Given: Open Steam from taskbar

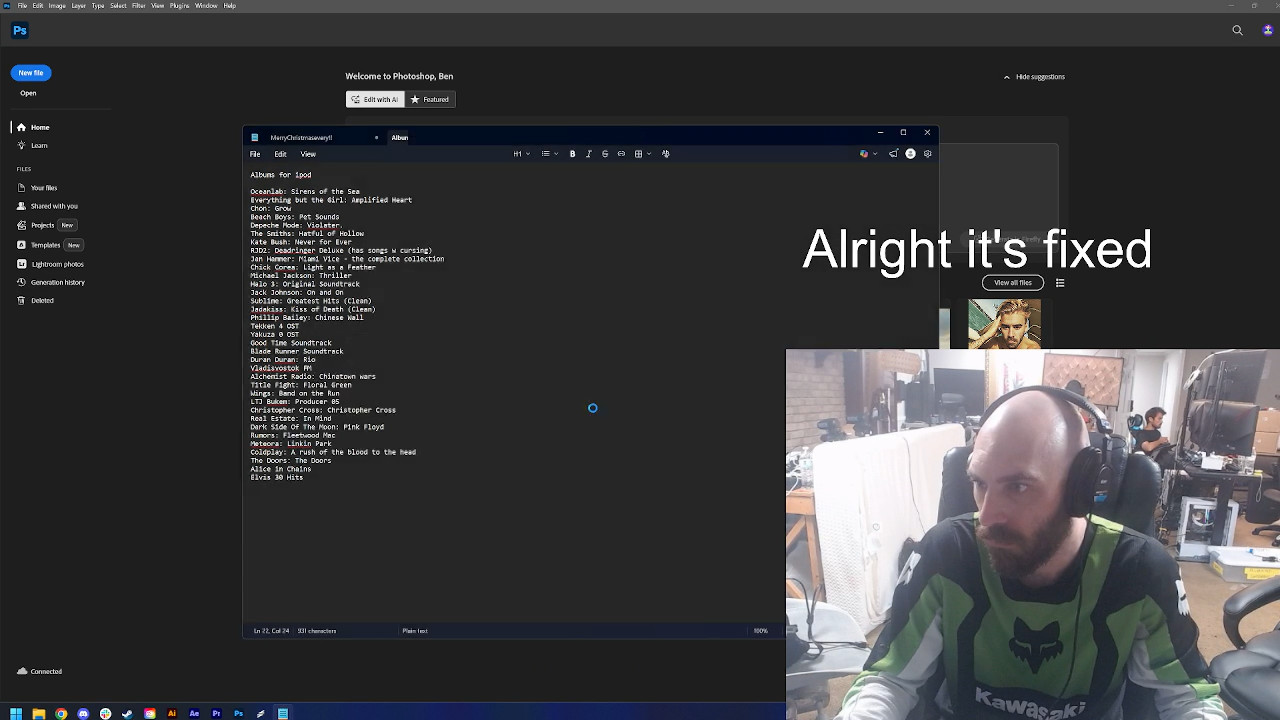Looking at the screenshot, I should pos(127,713).
